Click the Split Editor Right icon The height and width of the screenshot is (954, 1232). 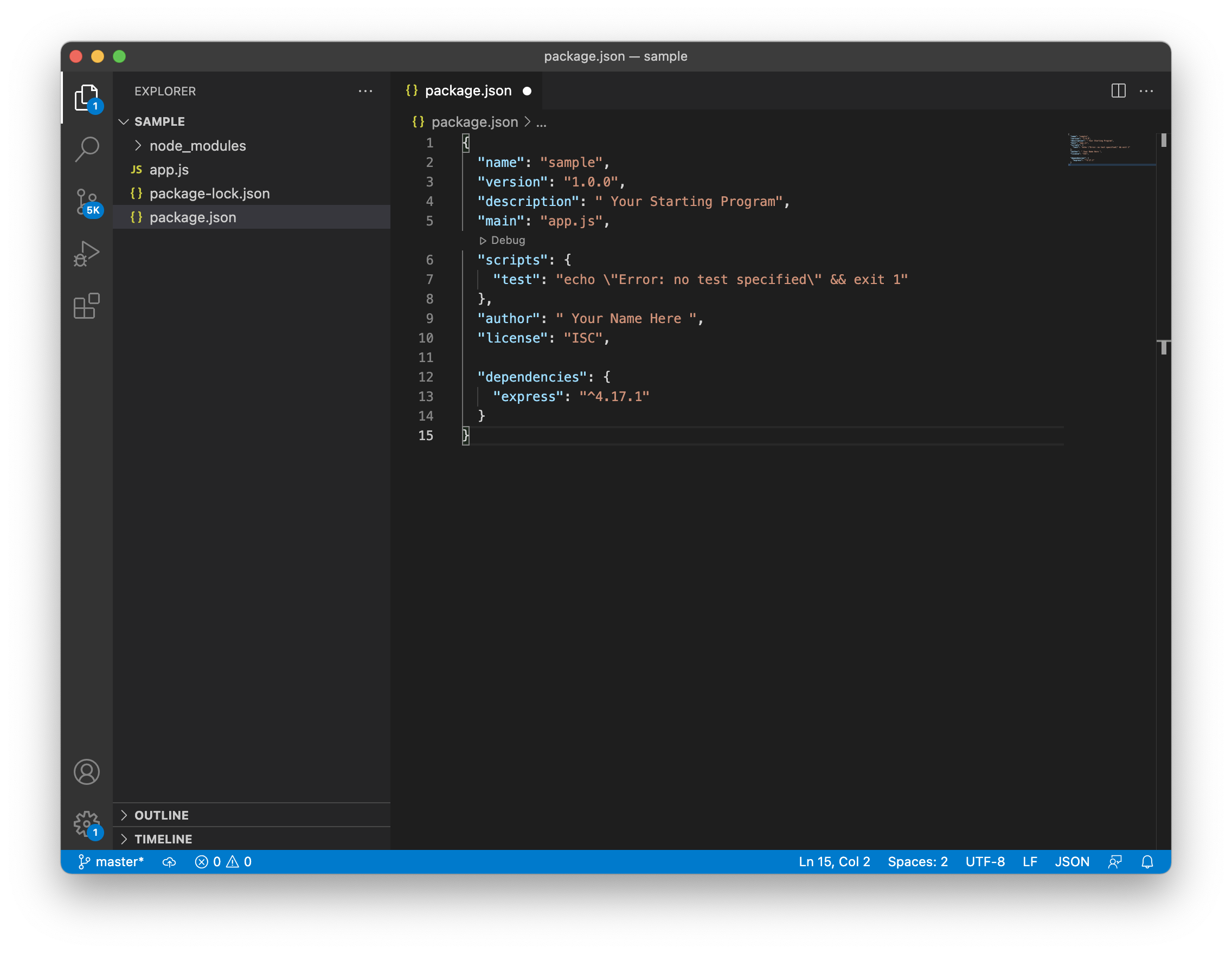1118,91
